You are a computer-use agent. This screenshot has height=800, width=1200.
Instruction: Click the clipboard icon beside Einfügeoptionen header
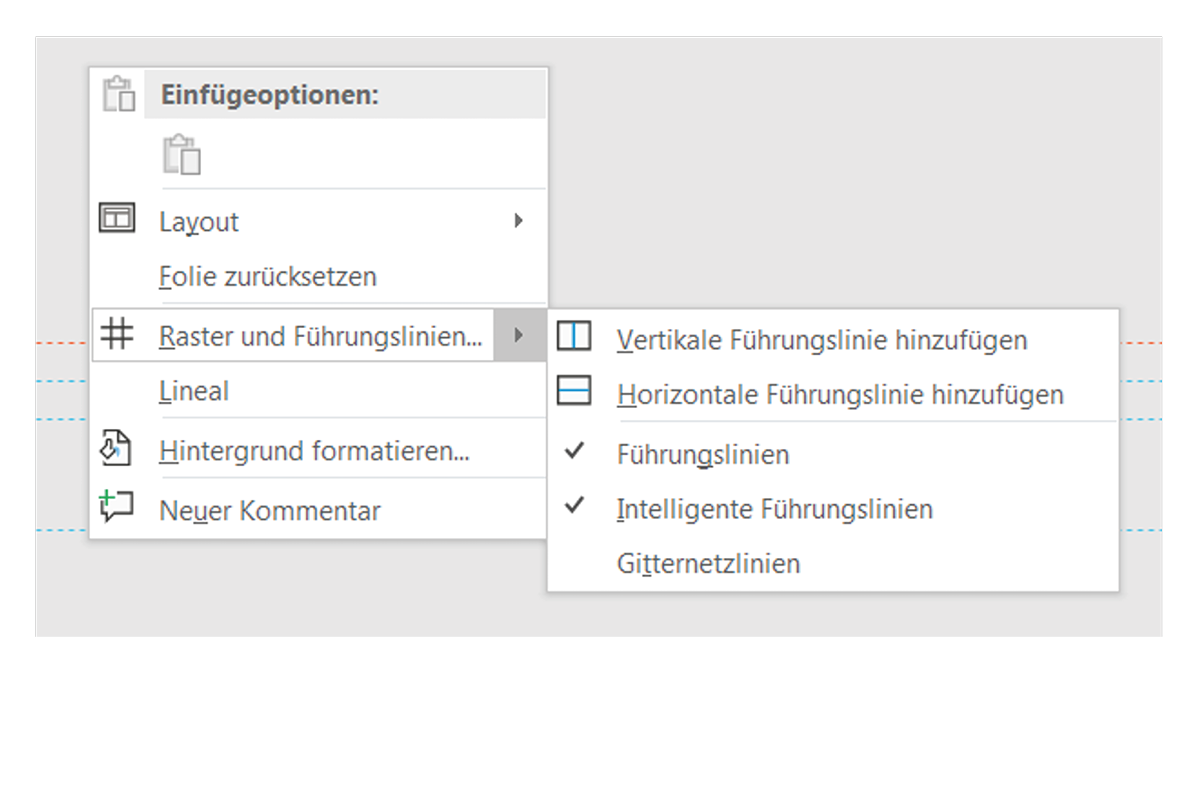click(x=118, y=94)
